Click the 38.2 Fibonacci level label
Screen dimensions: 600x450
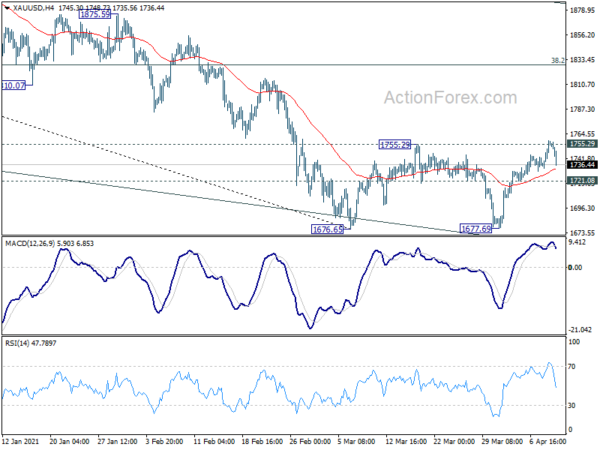click(558, 60)
